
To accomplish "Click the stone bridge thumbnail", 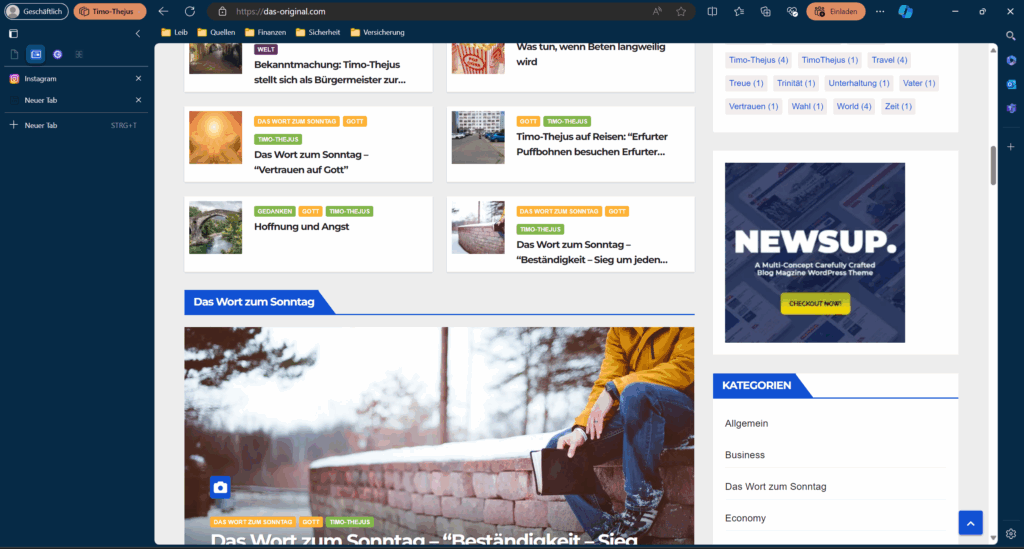I will (x=216, y=227).
